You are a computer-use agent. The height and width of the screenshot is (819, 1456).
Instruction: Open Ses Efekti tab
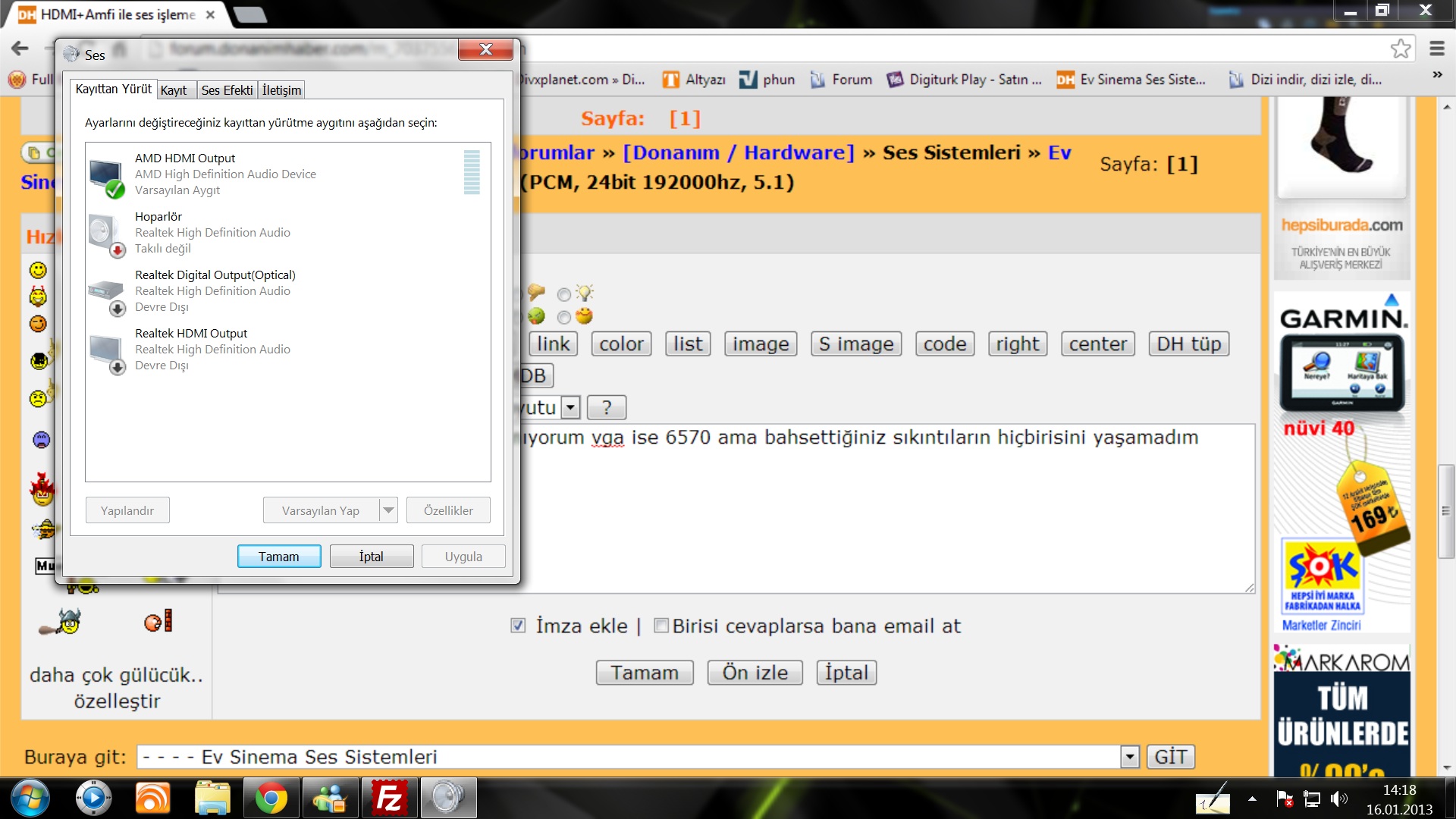click(227, 90)
